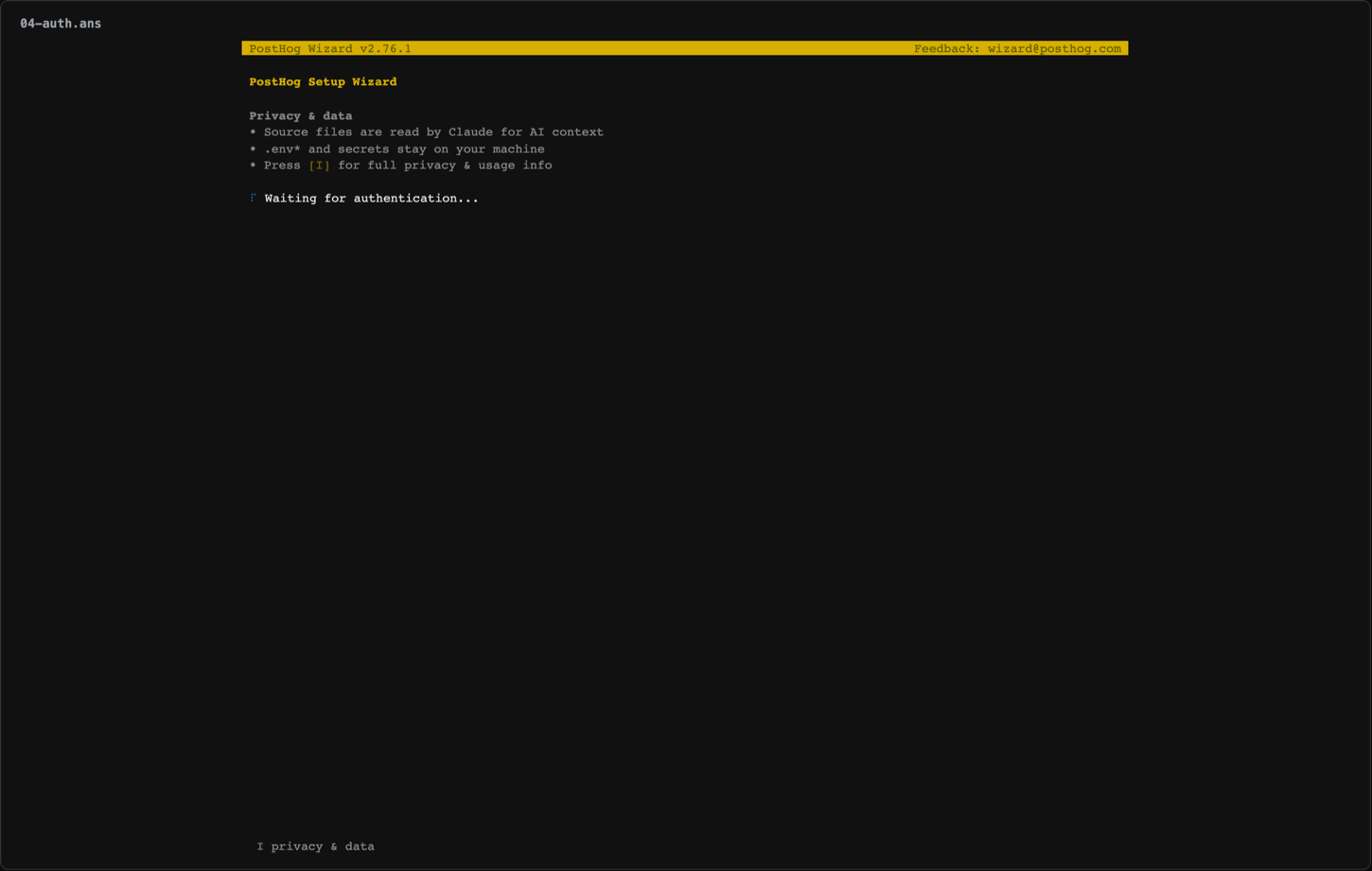Click the Privacy & data heading

pyautogui.click(x=301, y=116)
